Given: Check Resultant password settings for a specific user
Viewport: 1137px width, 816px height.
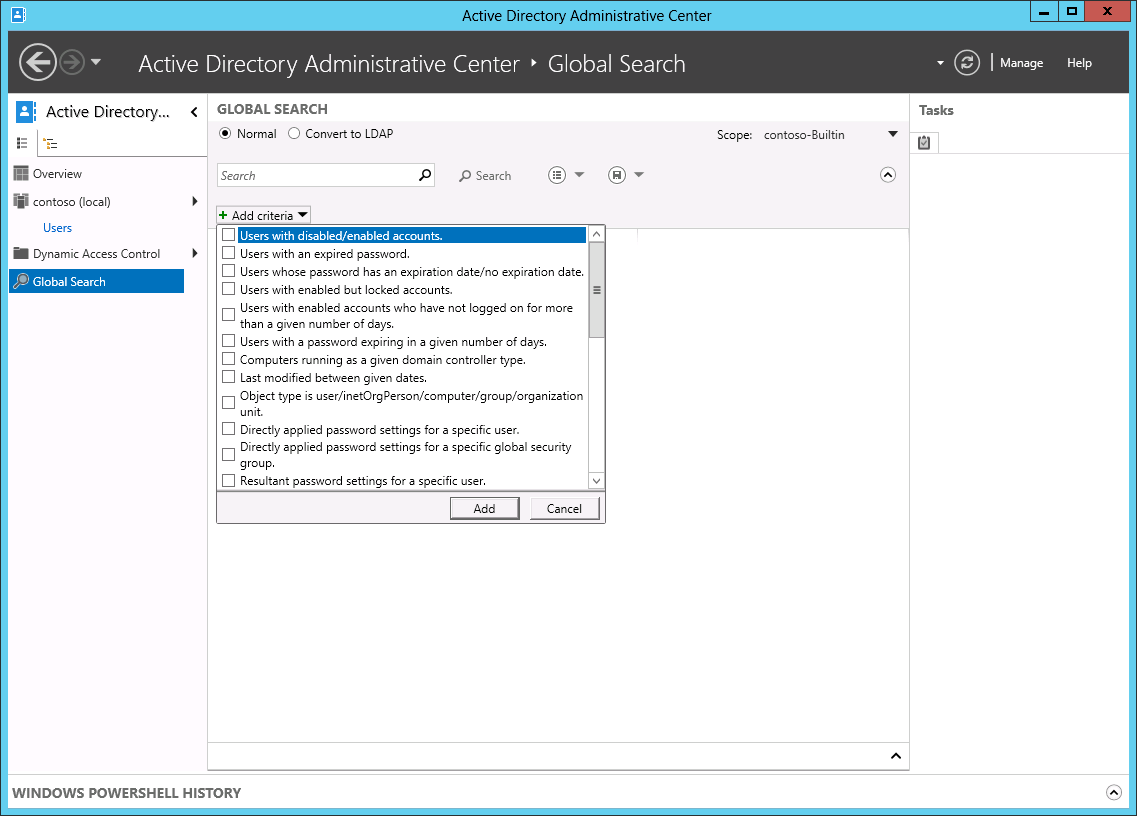Looking at the screenshot, I should tap(228, 480).
